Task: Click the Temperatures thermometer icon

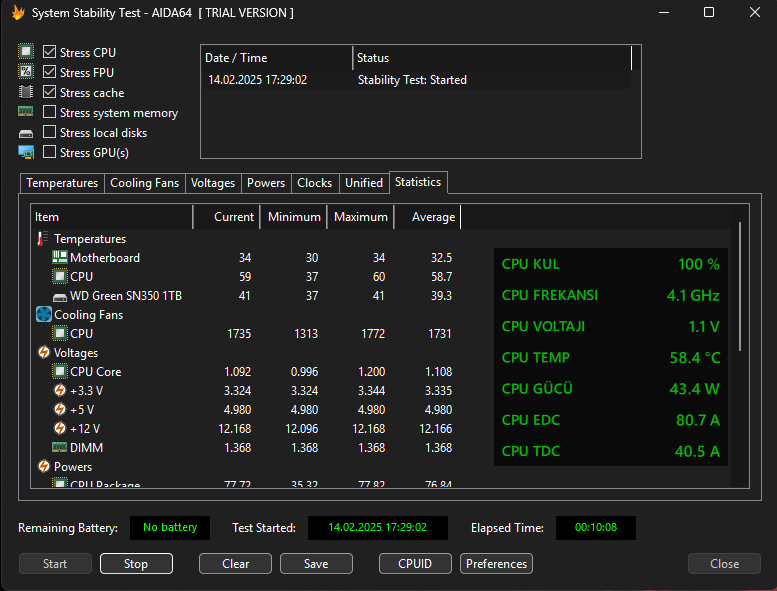Action: pyautogui.click(x=43, y=238)
